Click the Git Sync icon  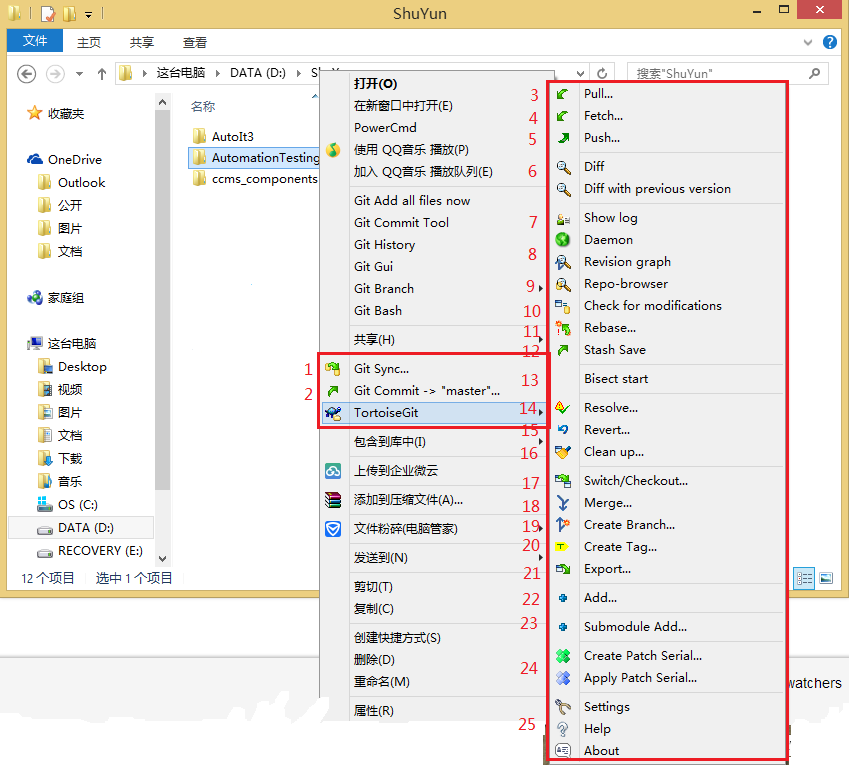333,369
